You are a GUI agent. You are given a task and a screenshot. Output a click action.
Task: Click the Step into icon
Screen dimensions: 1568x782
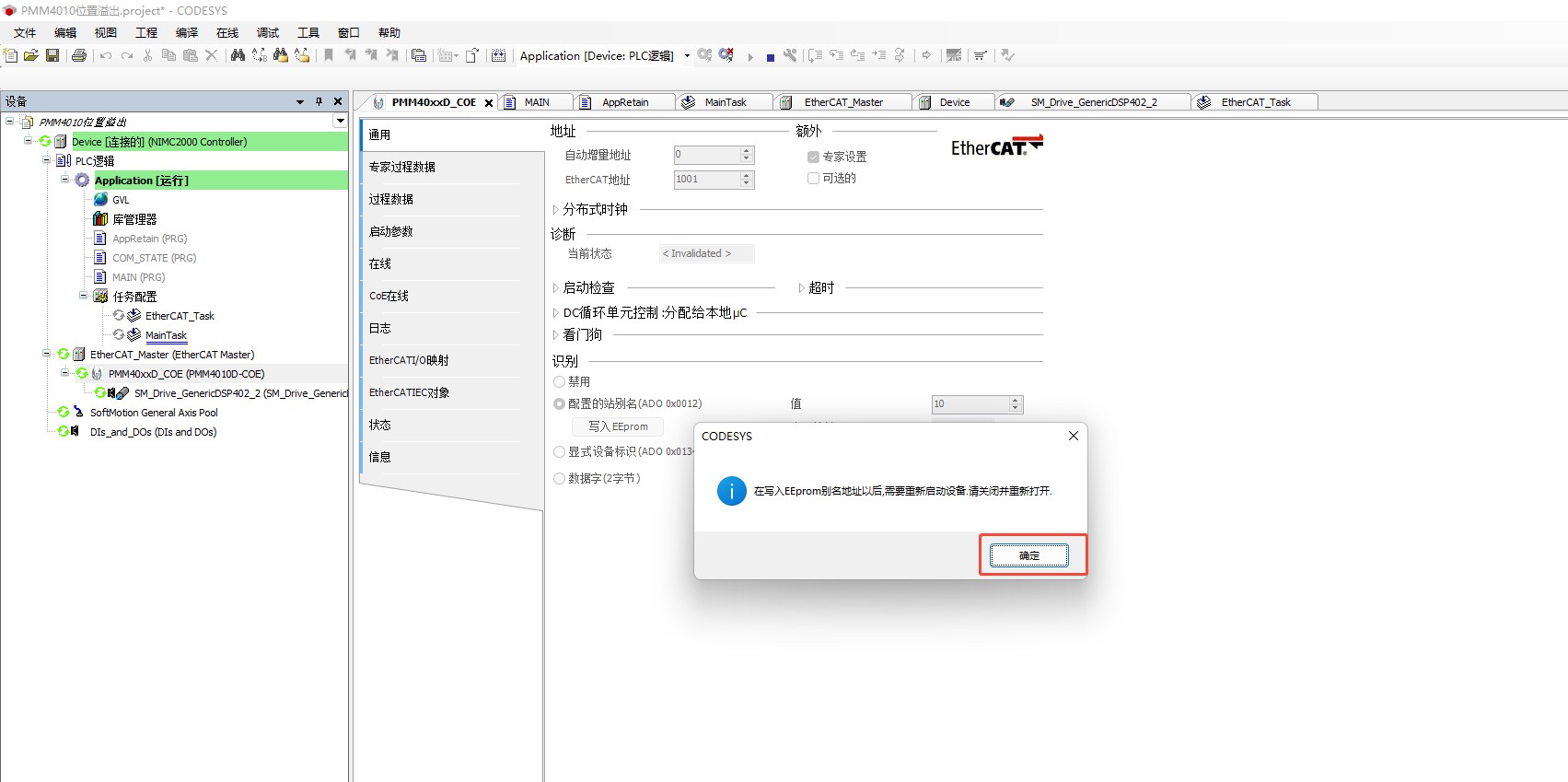click(x=836, y=55)
